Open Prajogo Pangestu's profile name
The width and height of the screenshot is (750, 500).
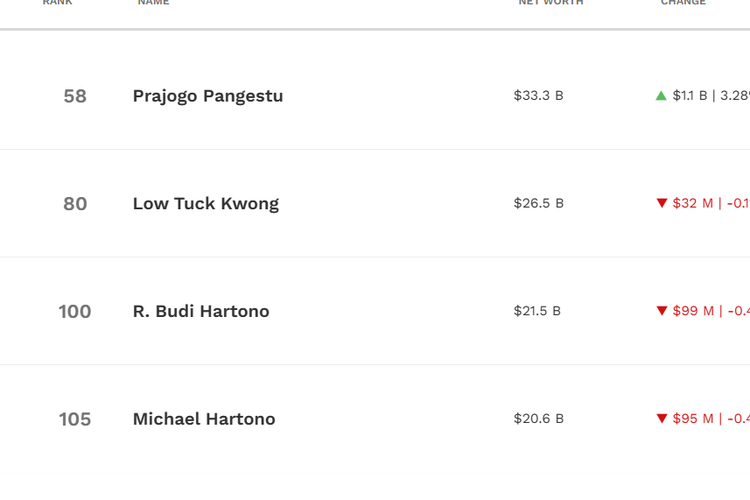(208, 96)
